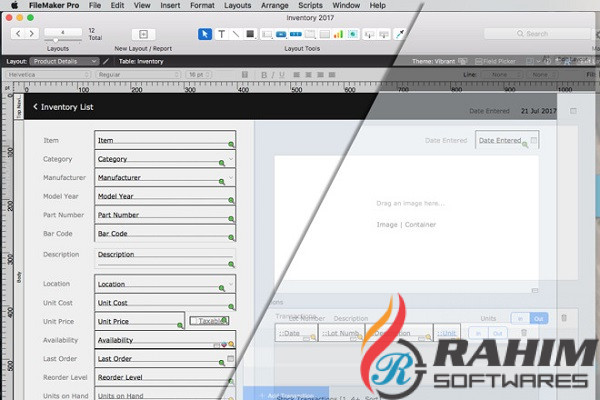
Task: Select the Bar Code field
Action: [165, 233]
